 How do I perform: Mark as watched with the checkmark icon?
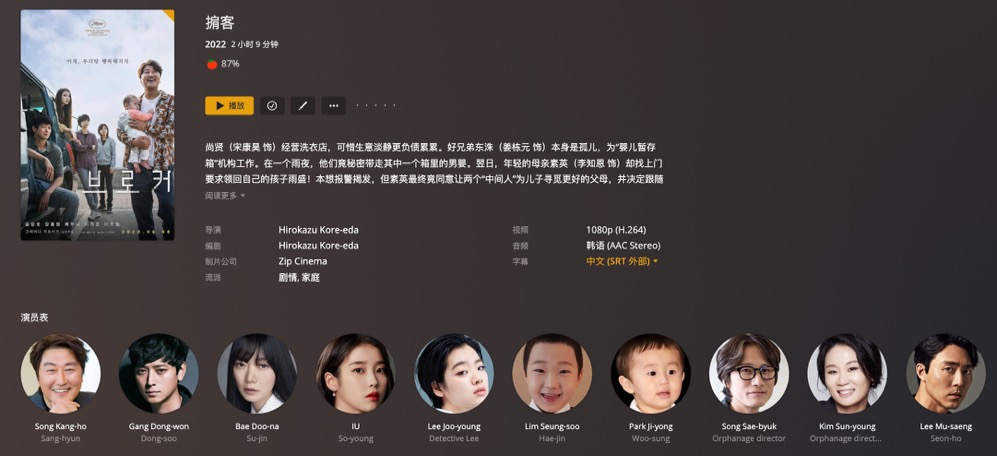[x=272, y=106]
